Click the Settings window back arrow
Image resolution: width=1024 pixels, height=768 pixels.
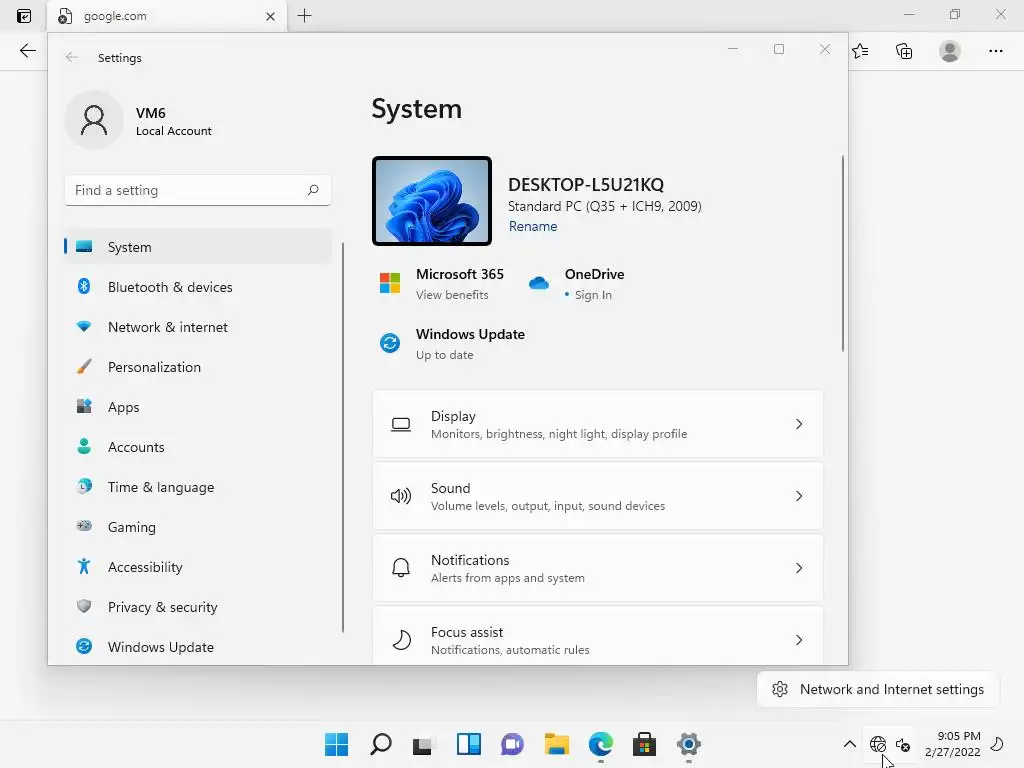[x=72, y=57]
